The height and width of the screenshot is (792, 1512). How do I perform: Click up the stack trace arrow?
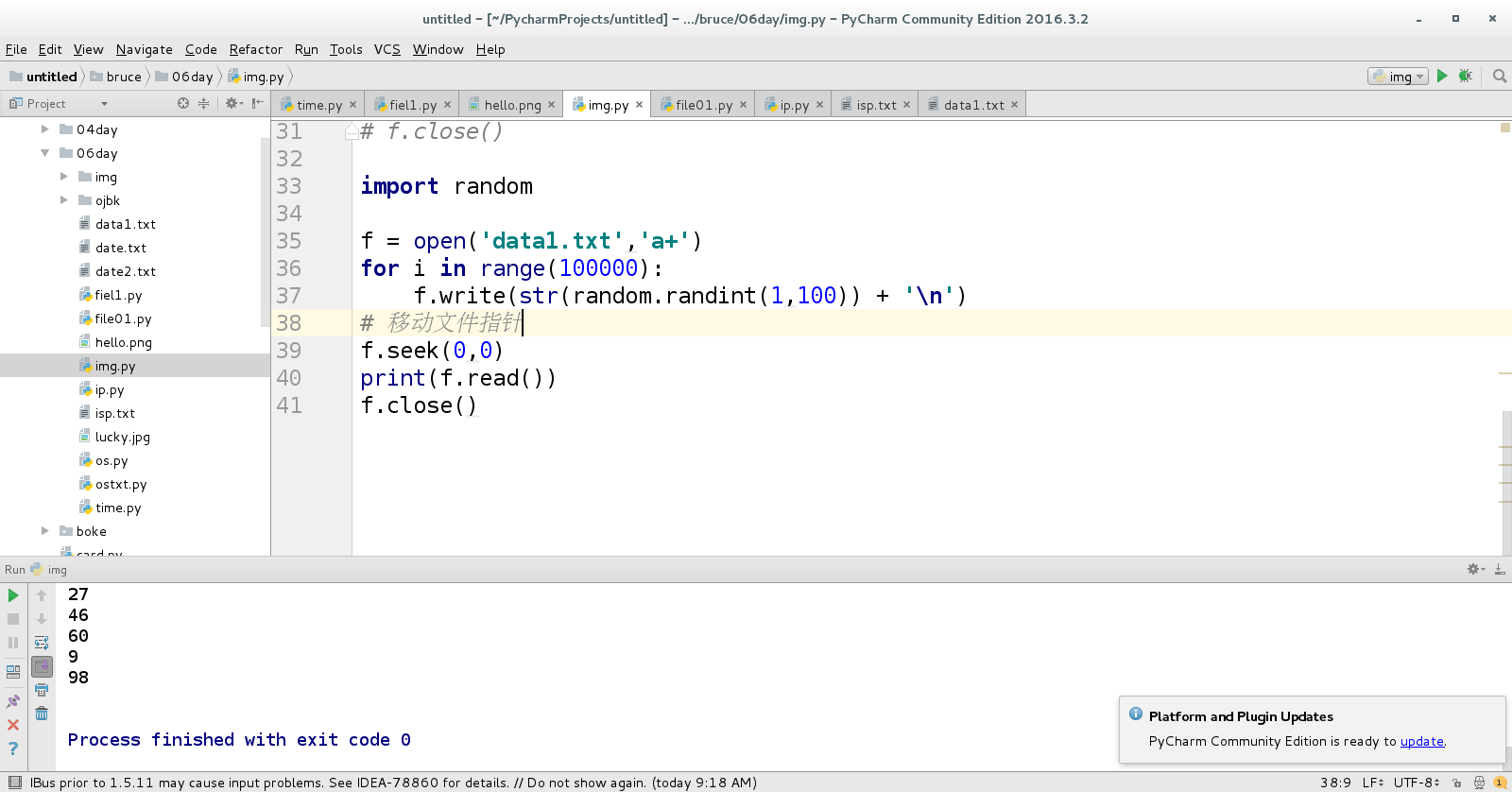pyautogui.click(x=42, y=595)
